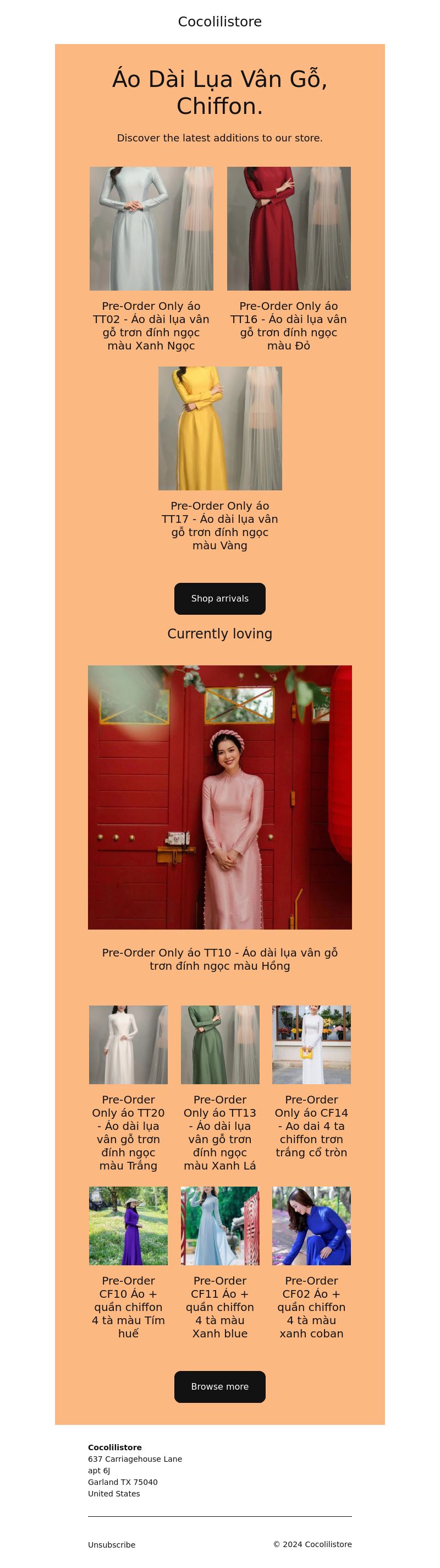Click the TT16 màu Đỏ product title
Viewport: 440px width, 1568px height.
pyautogui.click(x=288, y=326)
